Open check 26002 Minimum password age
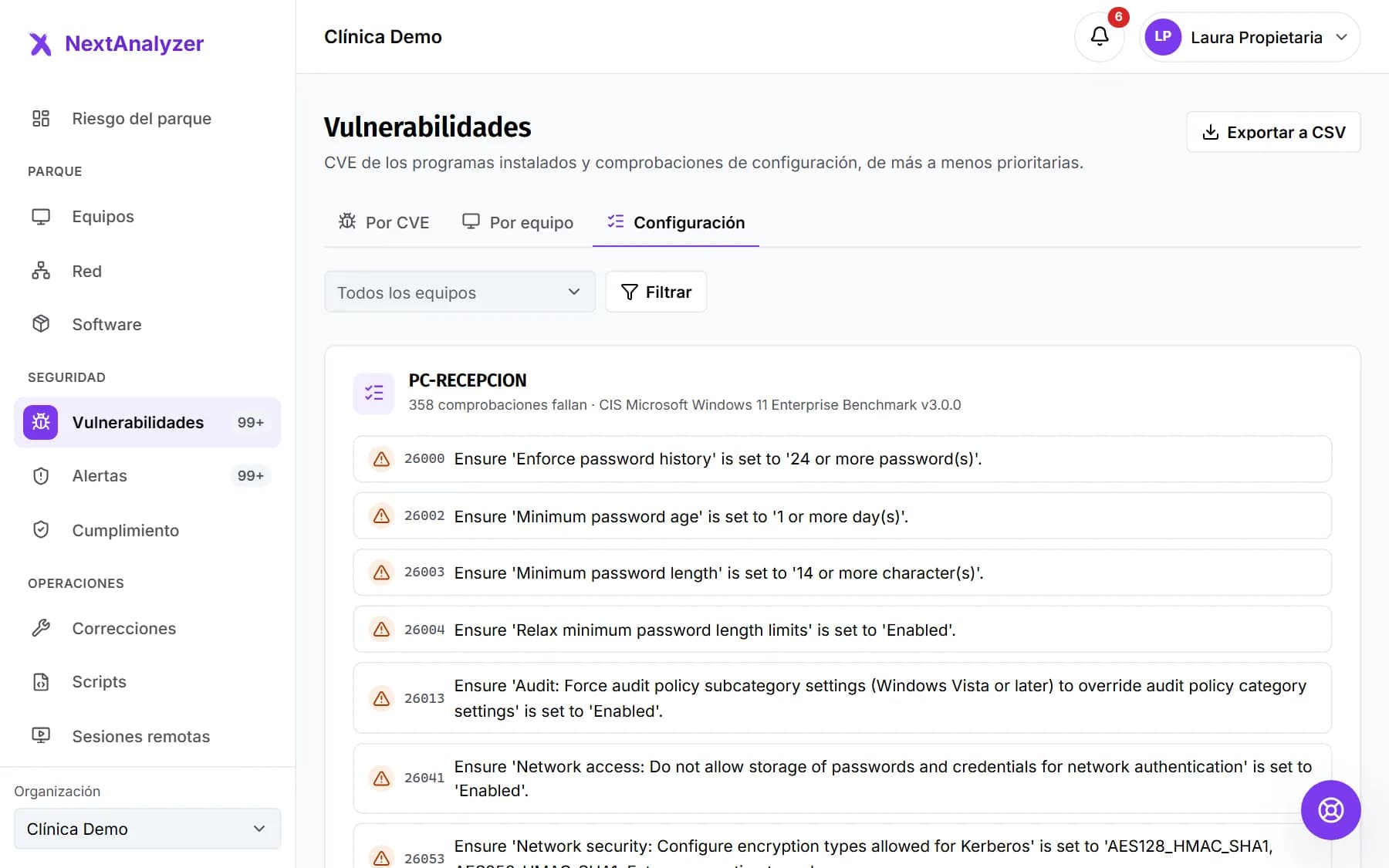The width and height of the screenshot is (1389, 868). click(x=842, y=516)
